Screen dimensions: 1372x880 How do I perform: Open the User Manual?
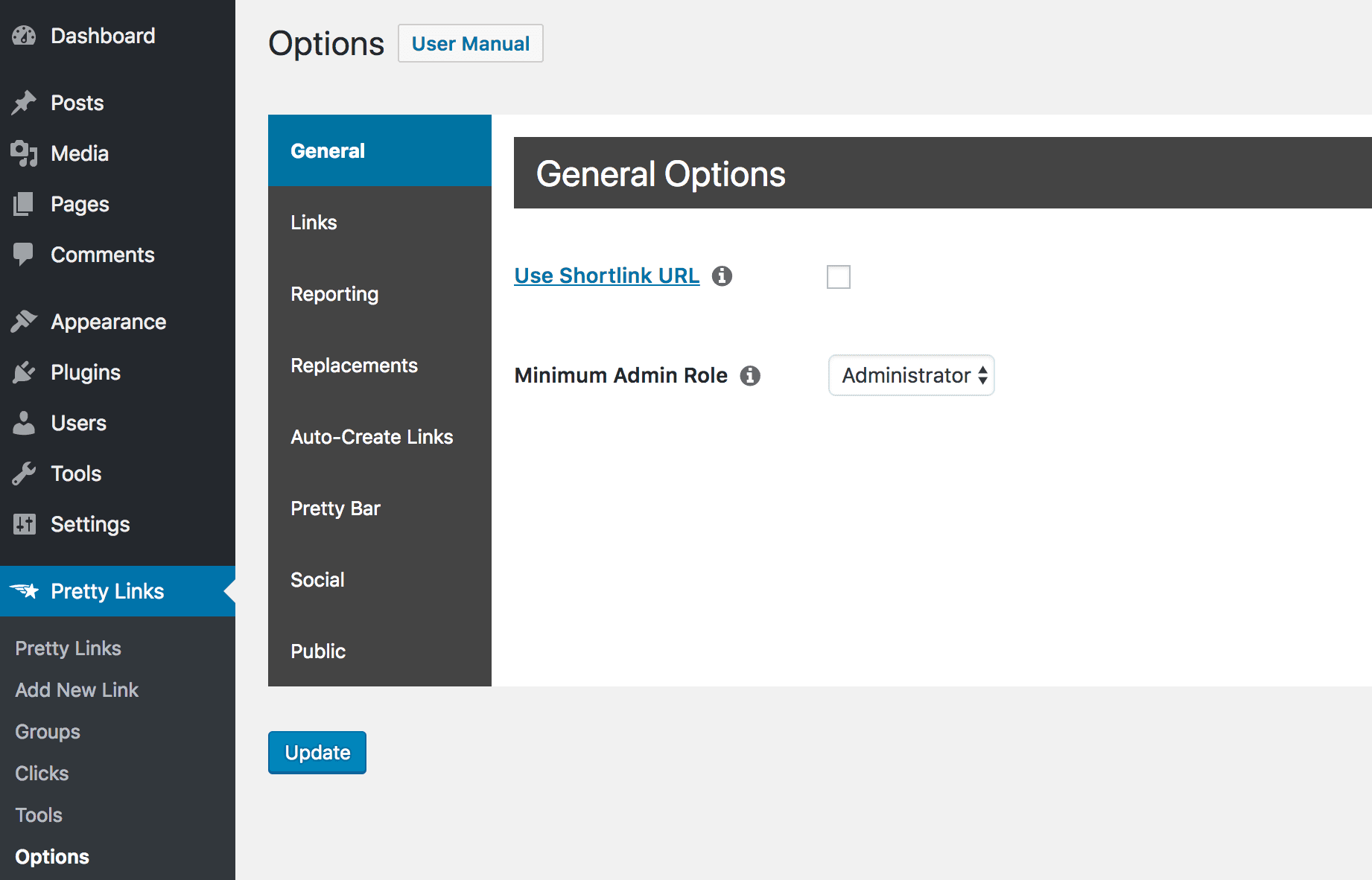pyautogui.click(x=470, y=43)
